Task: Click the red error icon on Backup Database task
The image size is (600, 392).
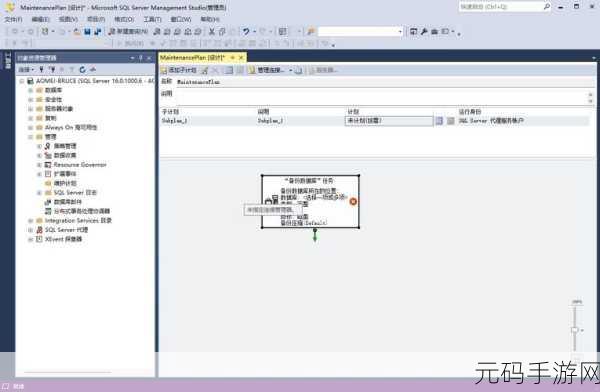Action: (x=353, y=201)
